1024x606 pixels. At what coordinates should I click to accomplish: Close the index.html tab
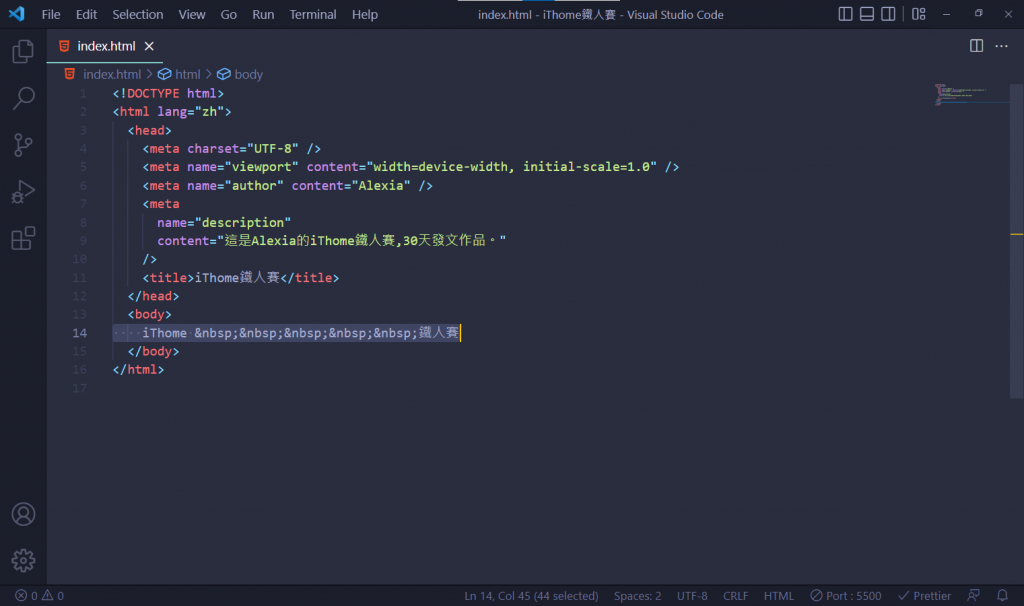tap(149, 46)
